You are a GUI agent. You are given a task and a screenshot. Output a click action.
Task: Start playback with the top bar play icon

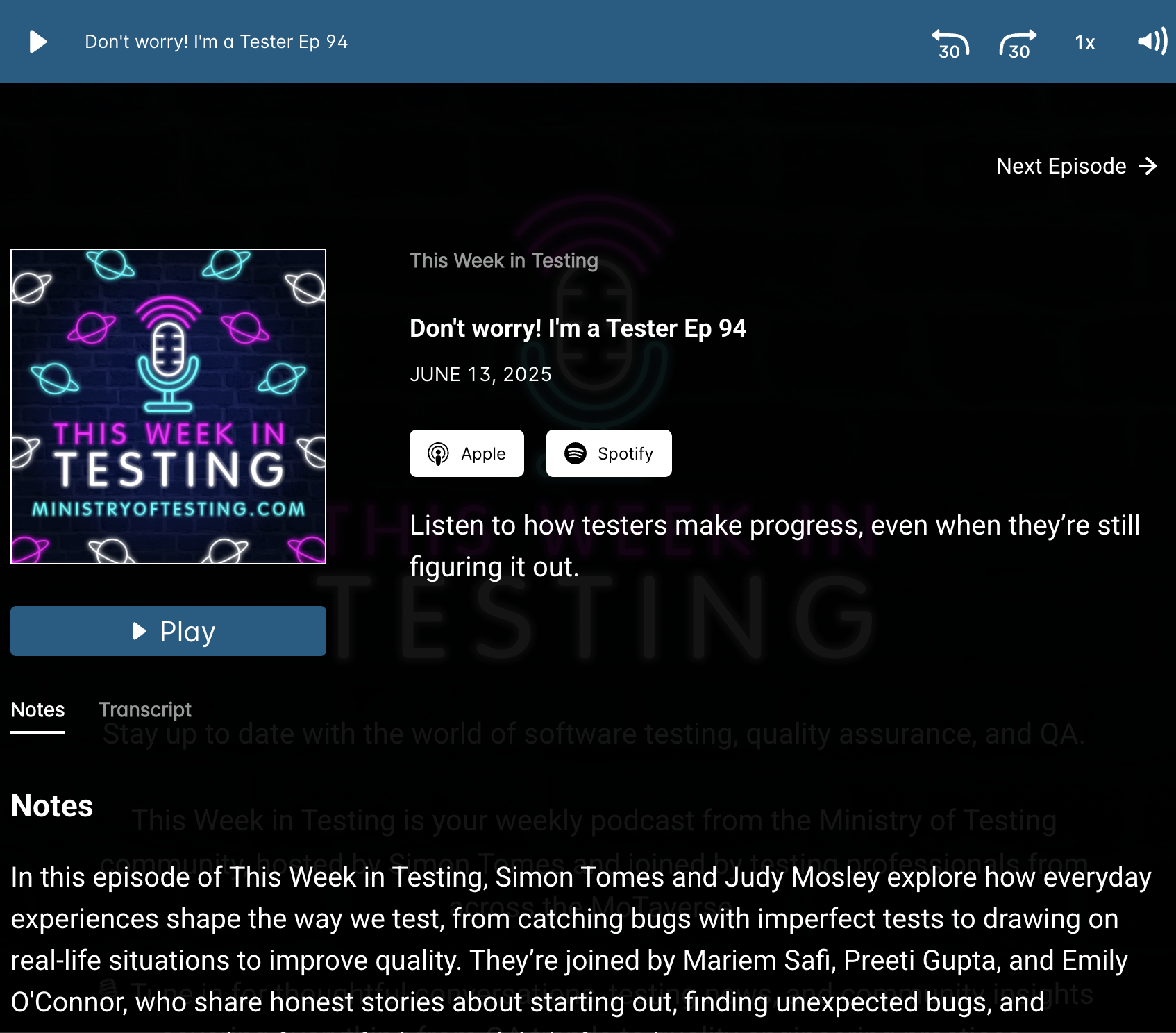click(x=38, y=42)
